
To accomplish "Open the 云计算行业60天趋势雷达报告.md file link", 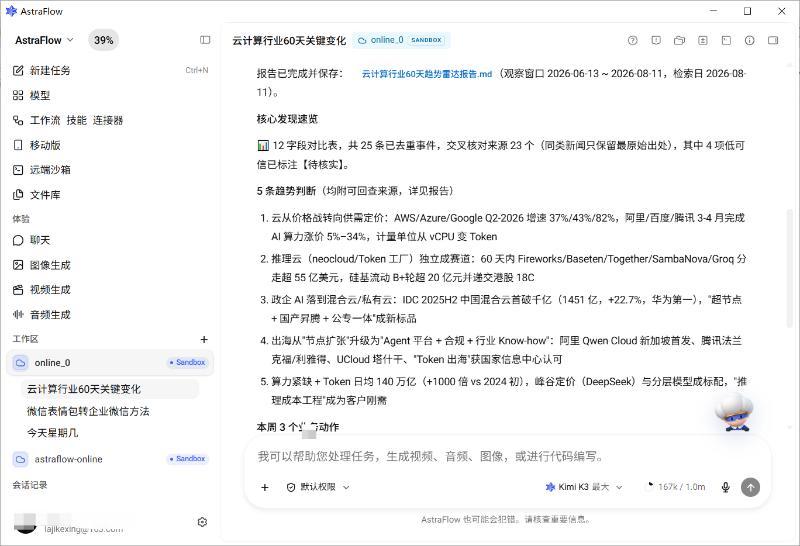I will point(427,74).
